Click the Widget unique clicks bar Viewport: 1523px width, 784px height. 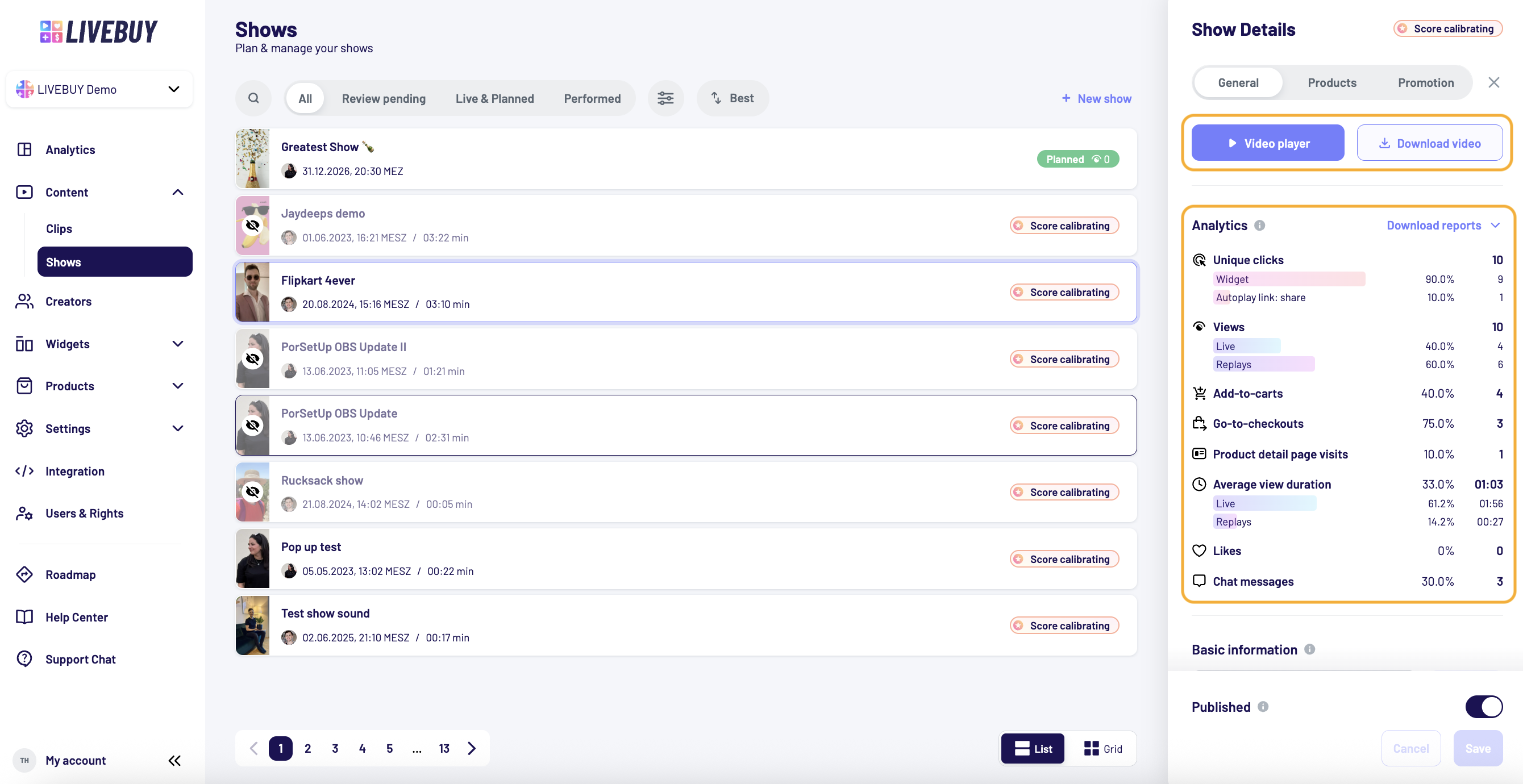tap(1289, 279)
